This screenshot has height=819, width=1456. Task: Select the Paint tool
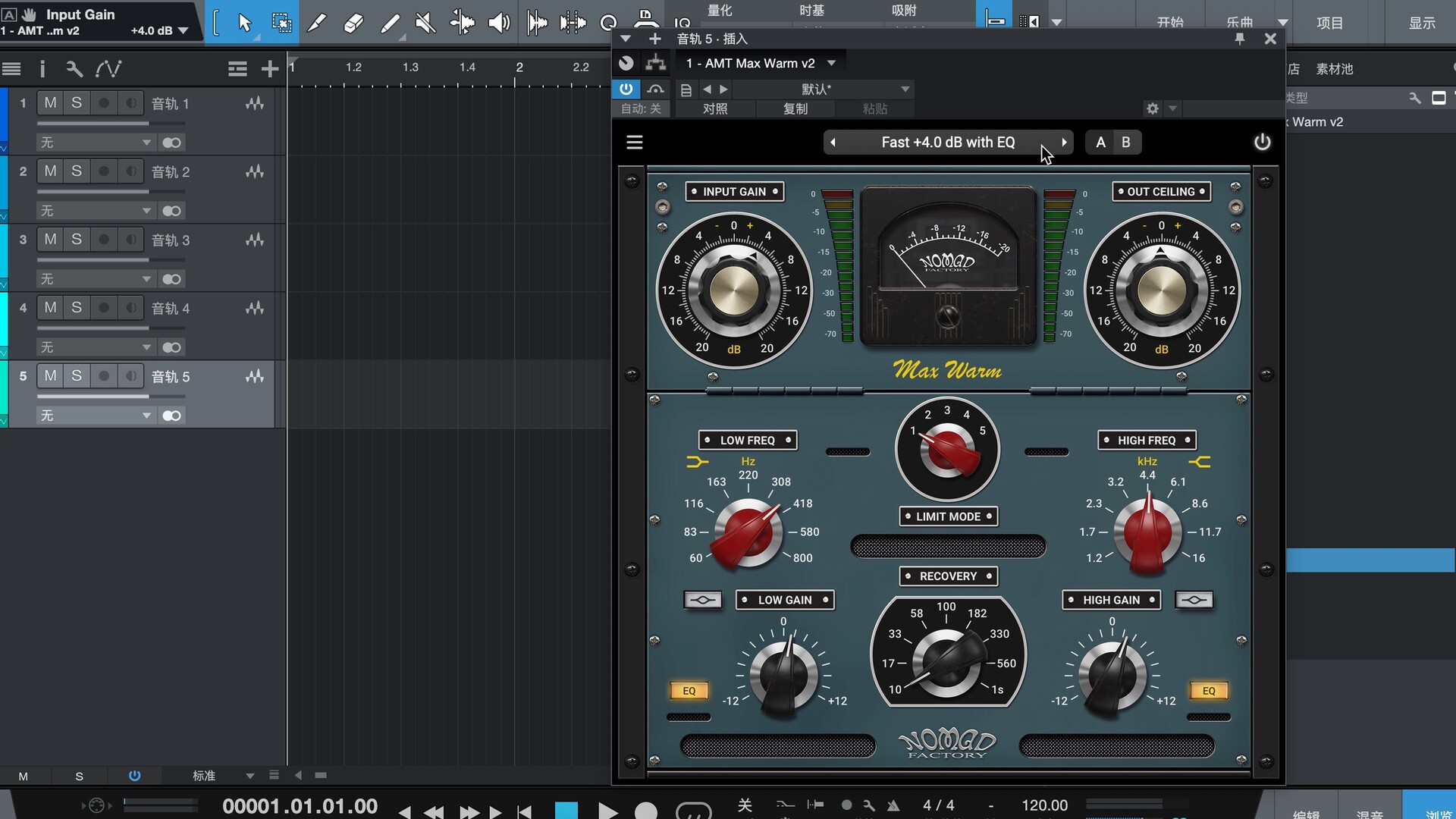click(x=389, y=23)
